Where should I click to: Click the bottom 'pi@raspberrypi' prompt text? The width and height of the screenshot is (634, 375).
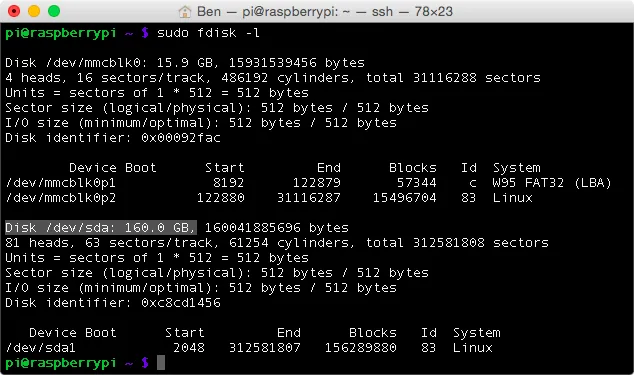pyautogui.click(x=61, y=363)
